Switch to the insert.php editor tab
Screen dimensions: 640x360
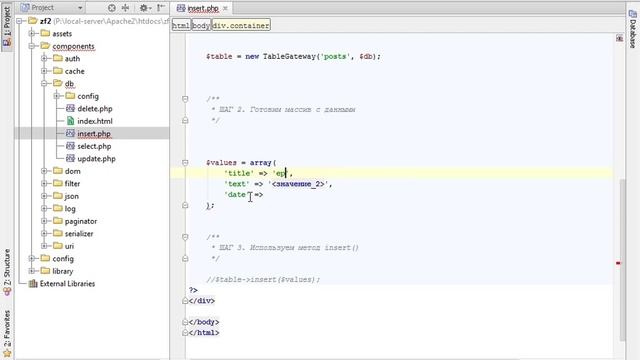(x=203, y=8)
